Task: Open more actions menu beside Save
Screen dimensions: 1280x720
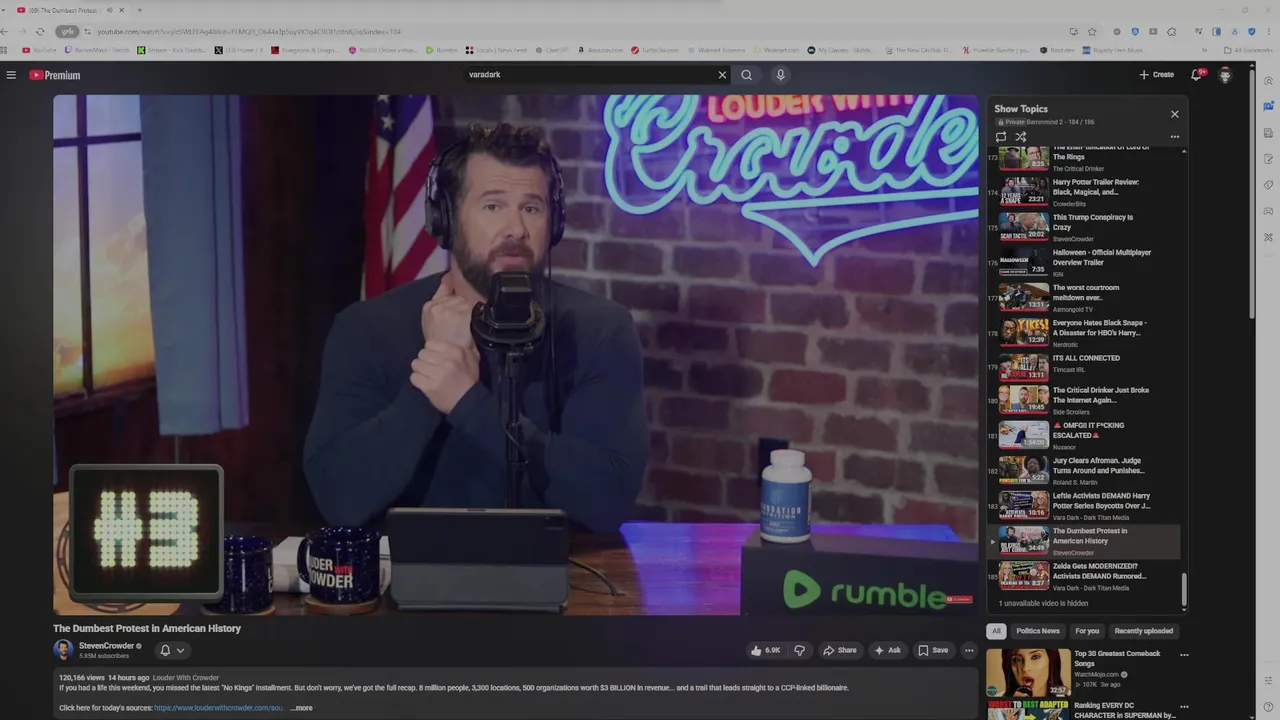Action: tap(968, 650)
